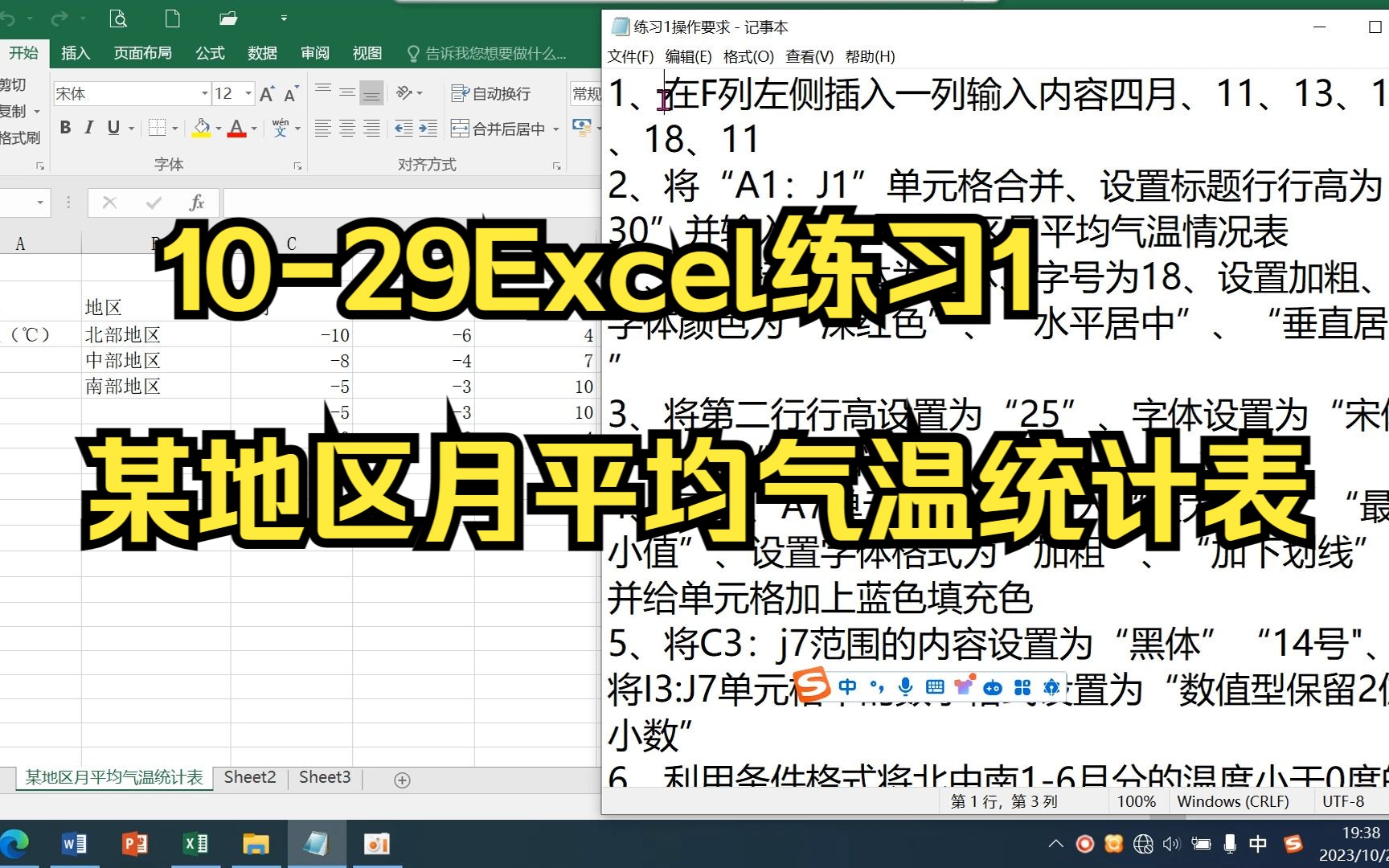Click the new sheet plus button
This screenshot has height=868, width=1389.
coord(400,780)
